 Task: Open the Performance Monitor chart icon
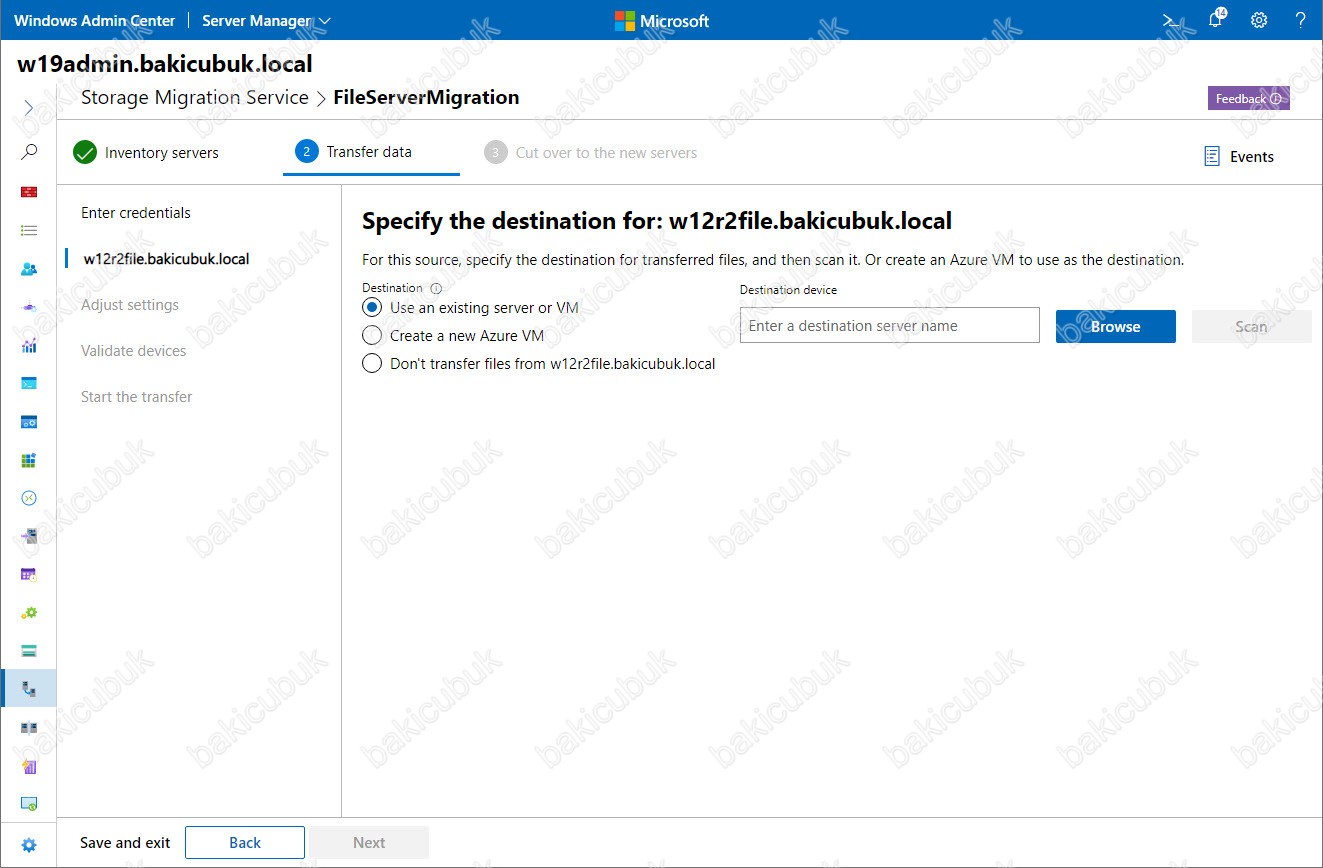29,346
